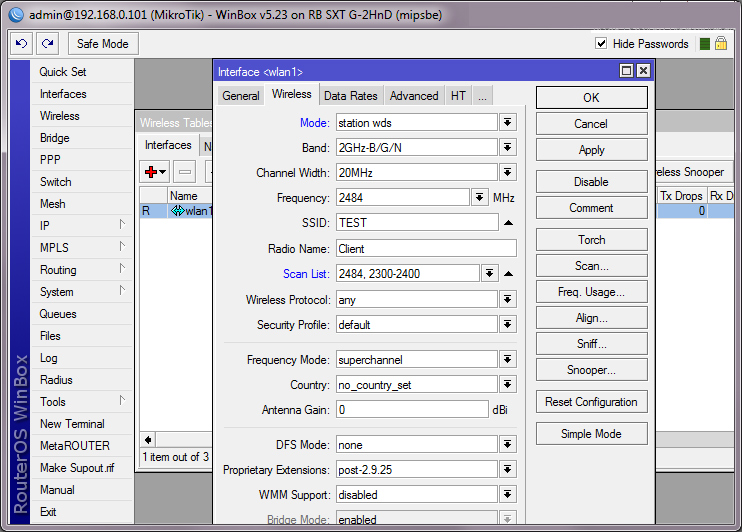Click the Undo arrow icon

tap(22, 44)
